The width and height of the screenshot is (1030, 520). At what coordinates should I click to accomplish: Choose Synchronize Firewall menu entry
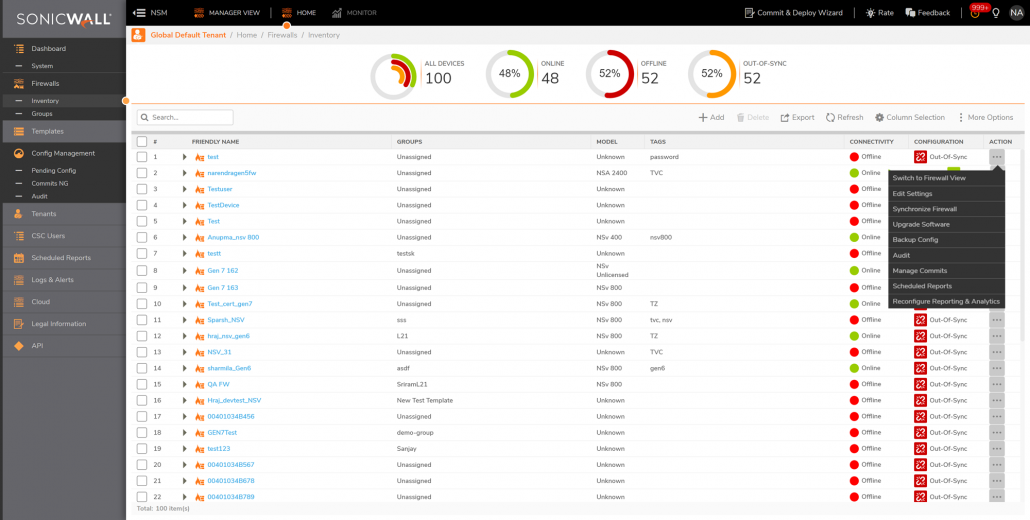click(947, 209)
